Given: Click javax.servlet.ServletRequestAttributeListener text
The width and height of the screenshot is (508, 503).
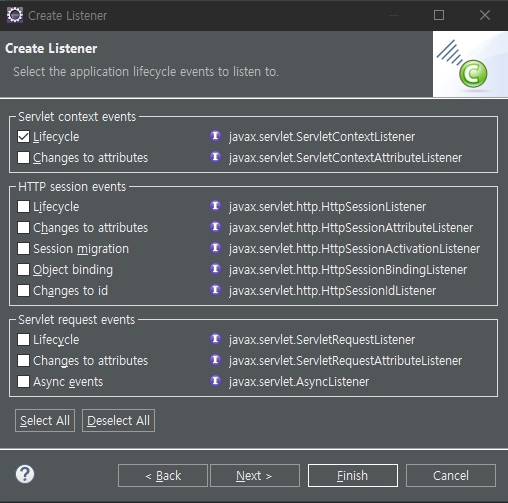Looking at the screenshot, I should (345, 361).
